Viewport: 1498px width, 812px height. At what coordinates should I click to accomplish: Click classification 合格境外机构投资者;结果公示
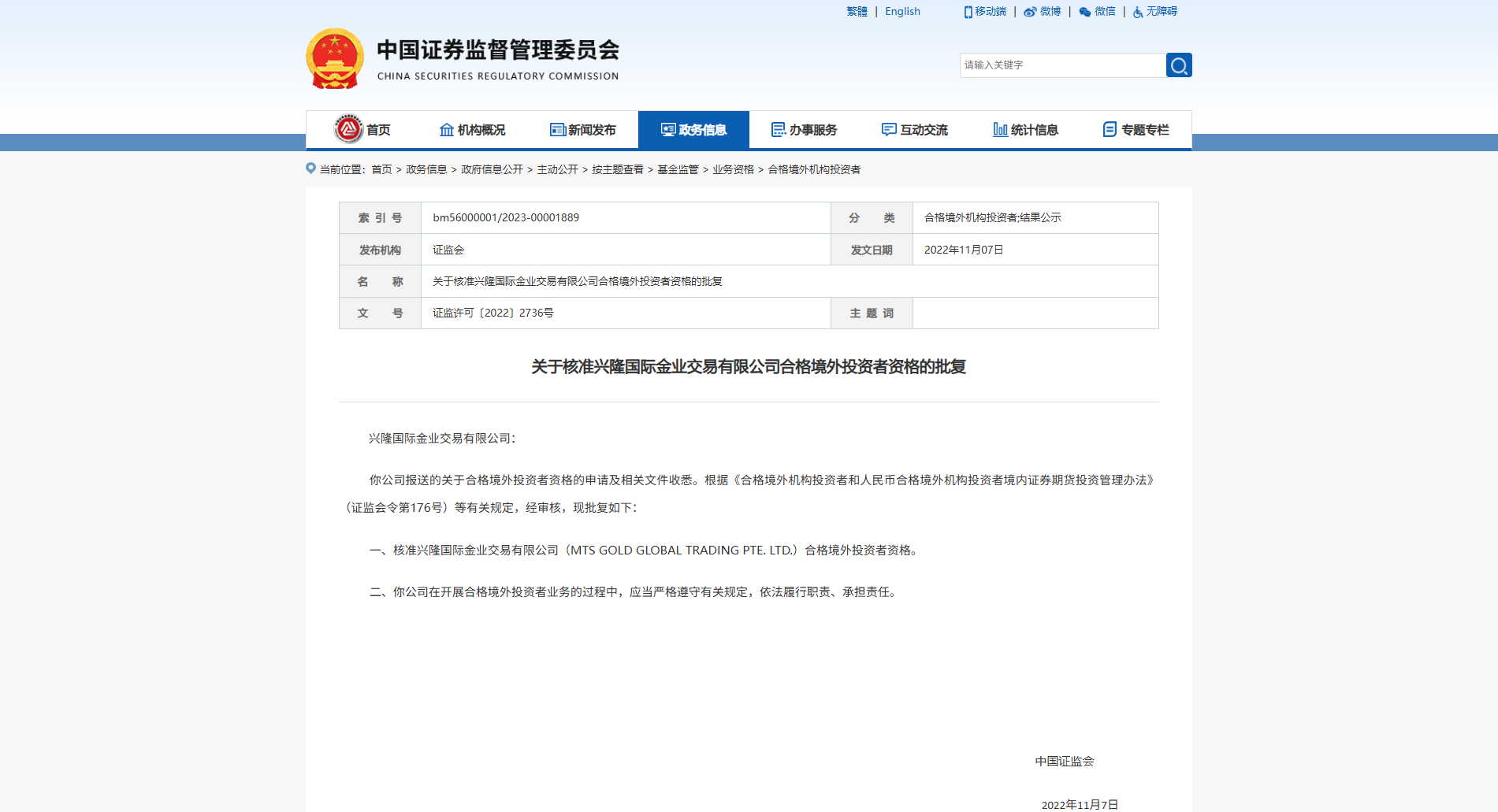point(993,217)
